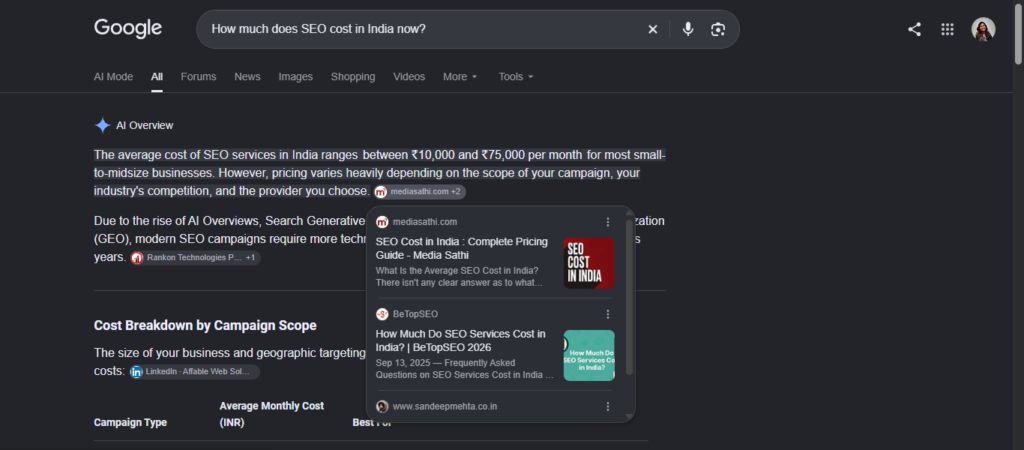Click the mediasathi.com +2 source chip
Image resolution: width=1024 pixels, height=450 pixels.
tap(419, 192)
